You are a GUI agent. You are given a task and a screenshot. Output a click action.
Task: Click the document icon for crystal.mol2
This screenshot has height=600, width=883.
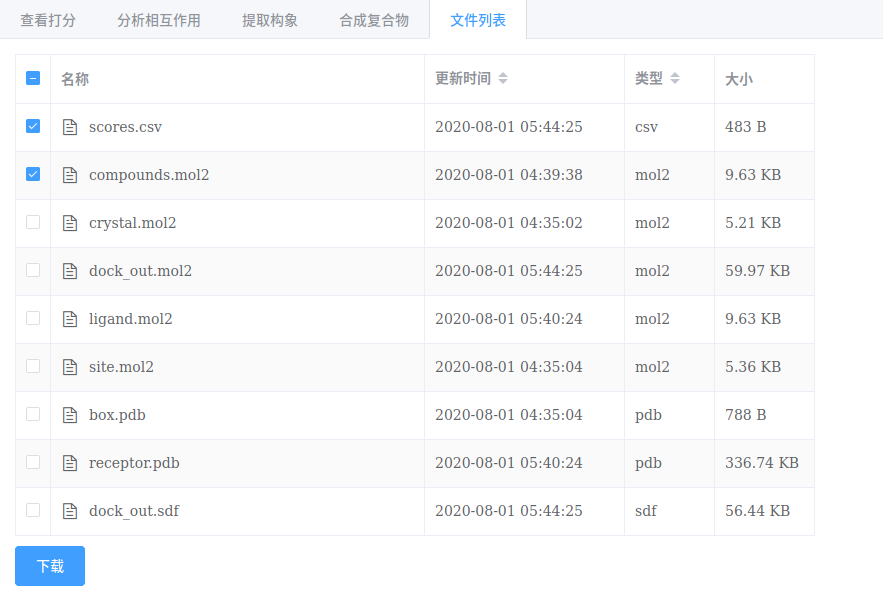[x=70, y=223]
